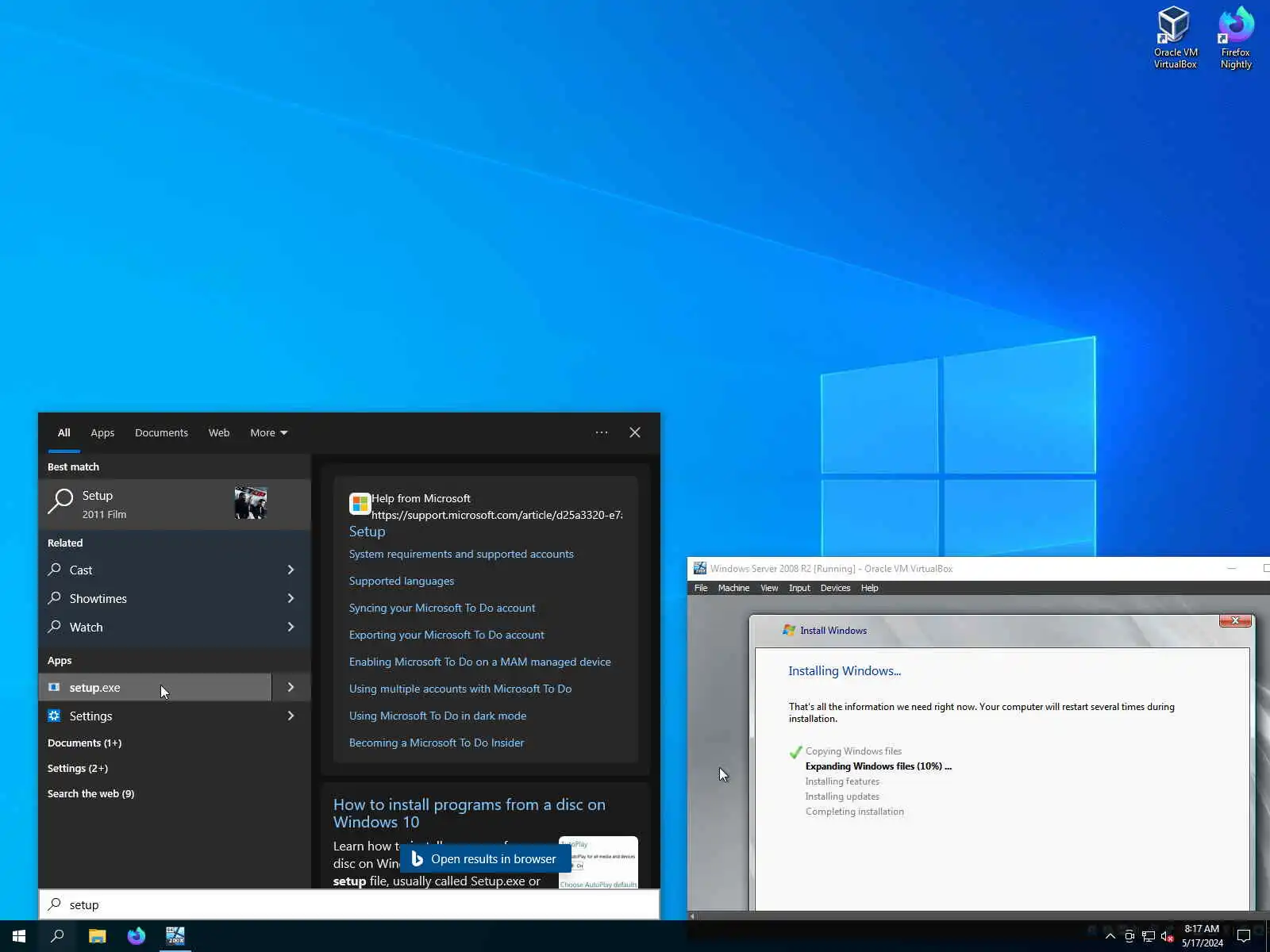
Task: Open the Oracle VM VirtualBox desktop shortcut
Action: (1175, 38)
